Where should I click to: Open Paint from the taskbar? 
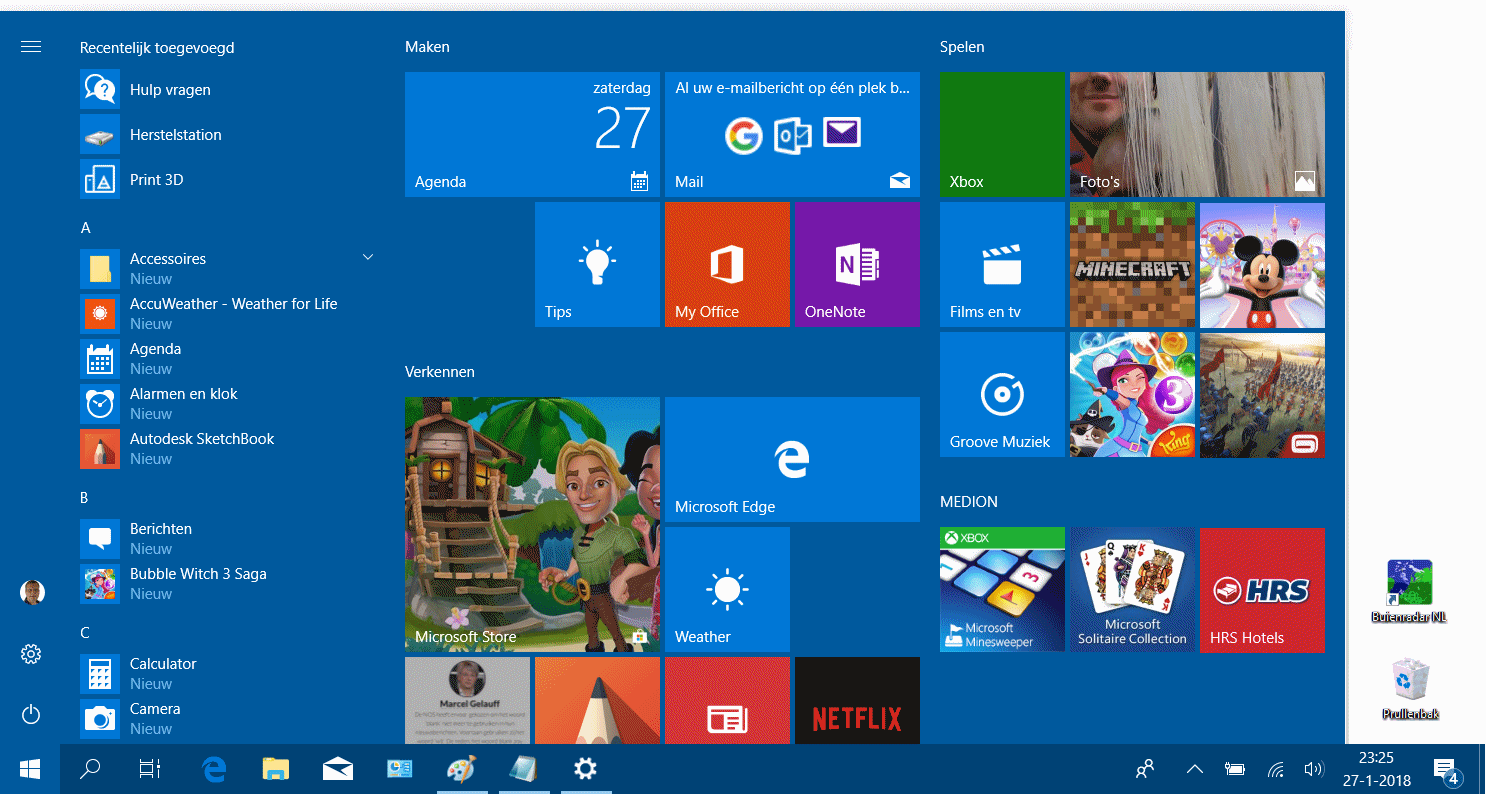pos(461,769)
